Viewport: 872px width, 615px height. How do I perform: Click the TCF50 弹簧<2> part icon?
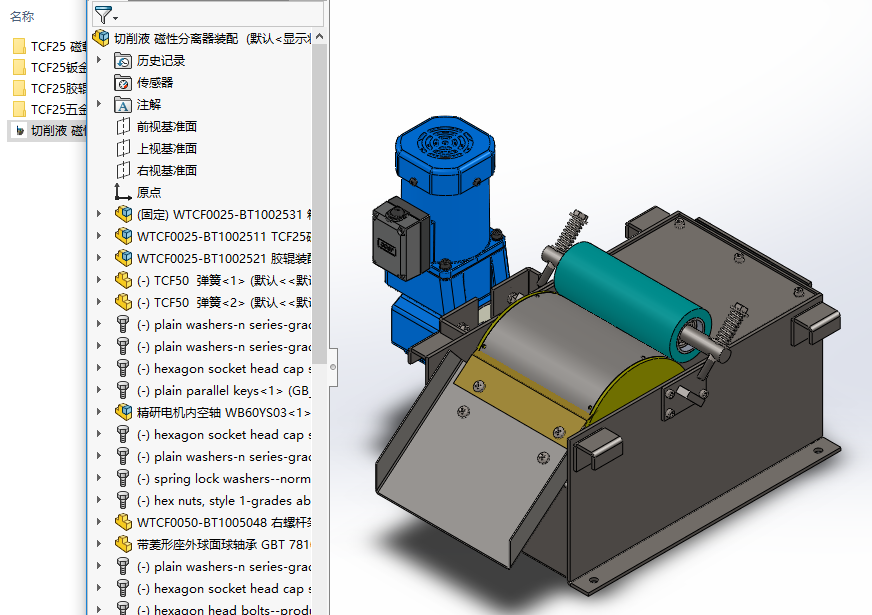[123, 302]
